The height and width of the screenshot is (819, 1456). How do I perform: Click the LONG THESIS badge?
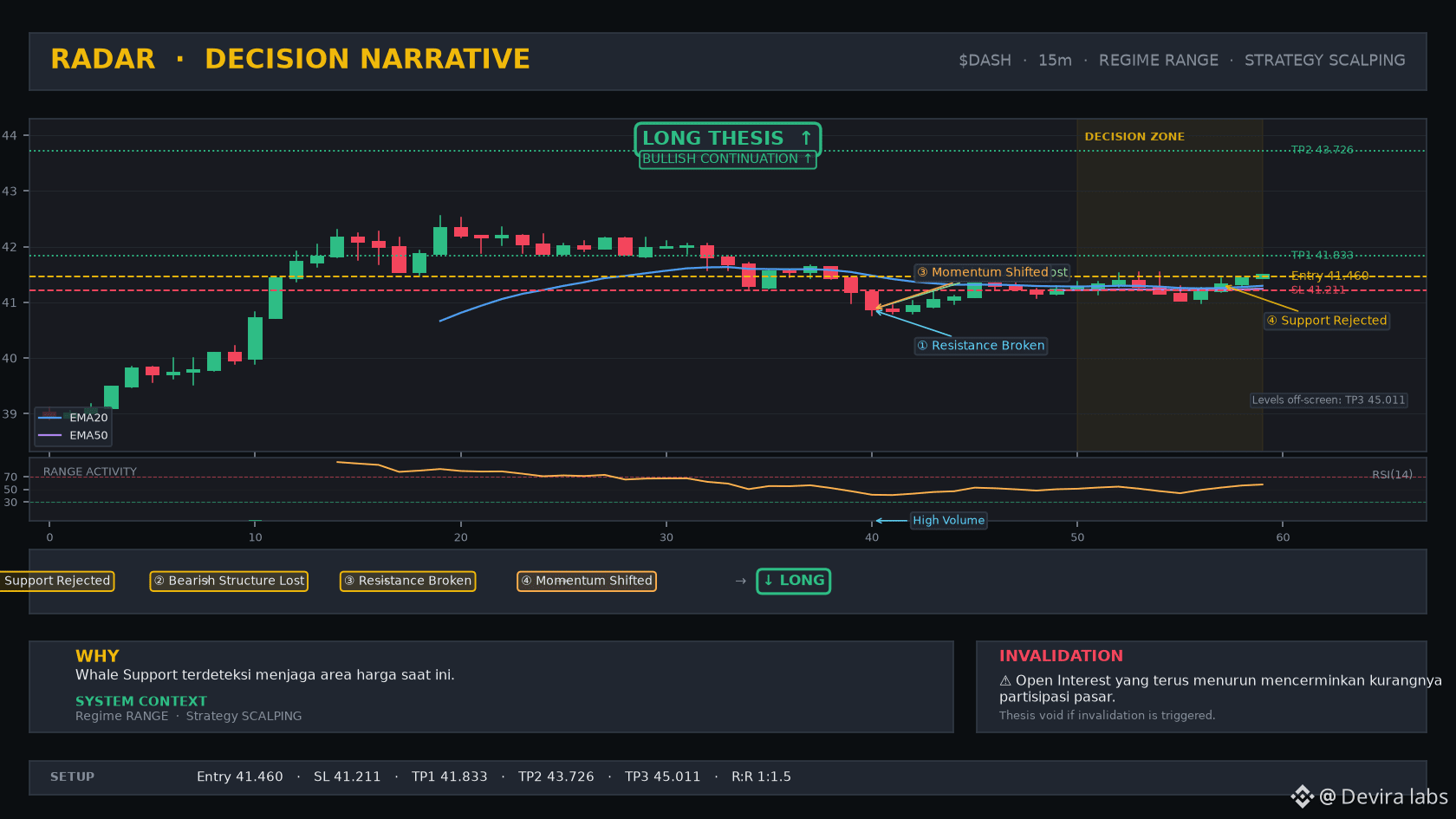click(x=727, y=138)
